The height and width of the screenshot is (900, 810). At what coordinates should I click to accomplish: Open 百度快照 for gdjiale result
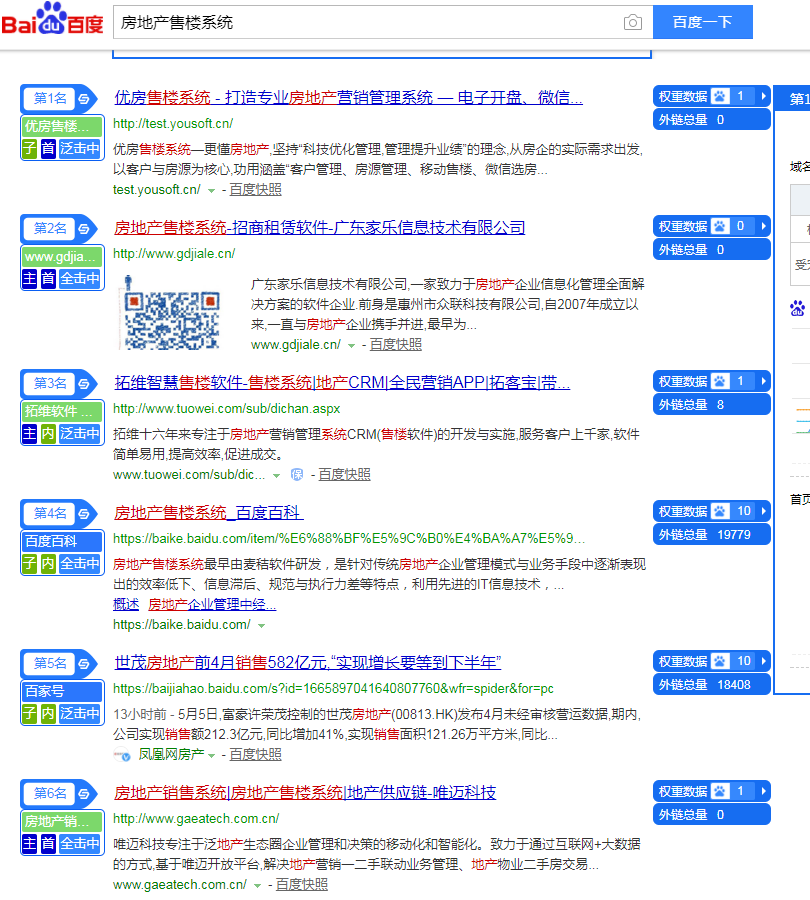pos(396,344)
